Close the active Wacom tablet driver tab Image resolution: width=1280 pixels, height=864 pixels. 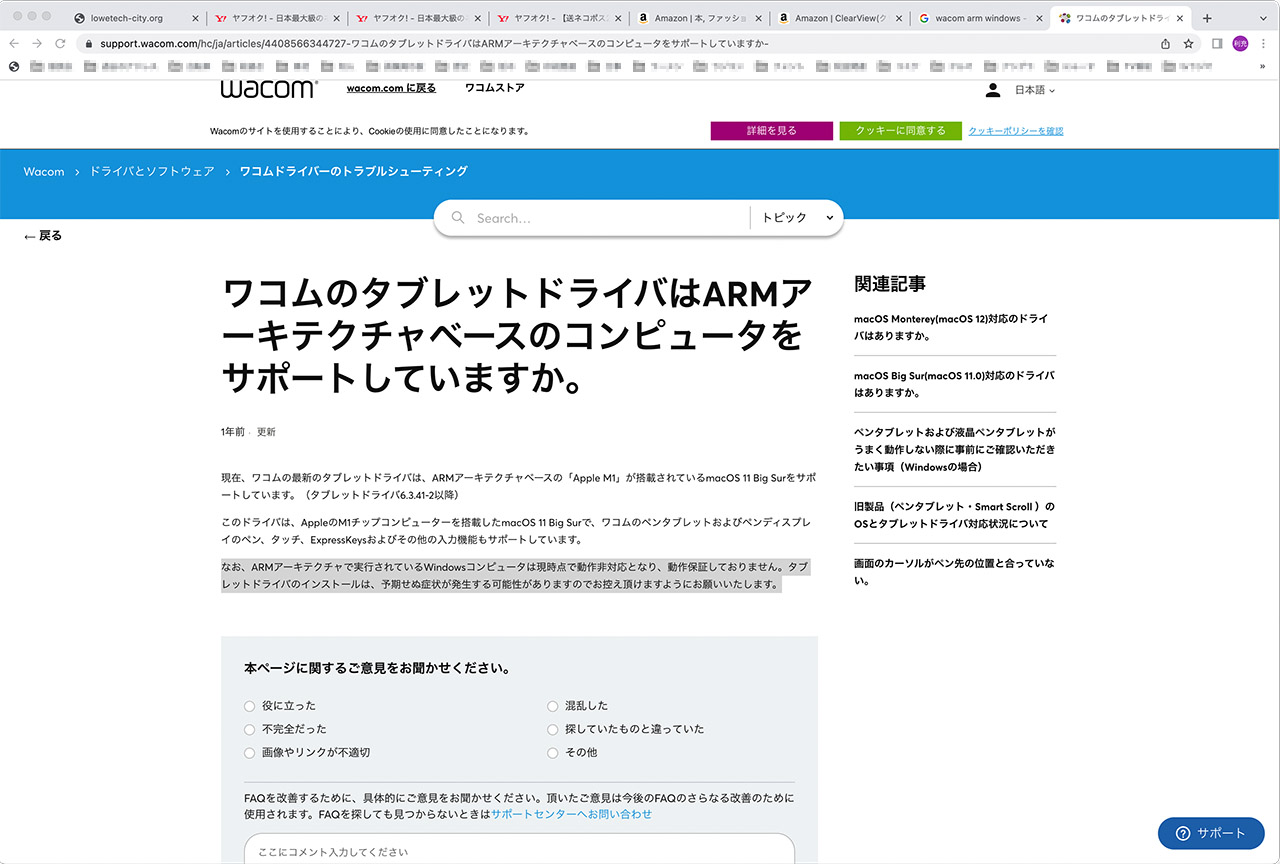1180,18
